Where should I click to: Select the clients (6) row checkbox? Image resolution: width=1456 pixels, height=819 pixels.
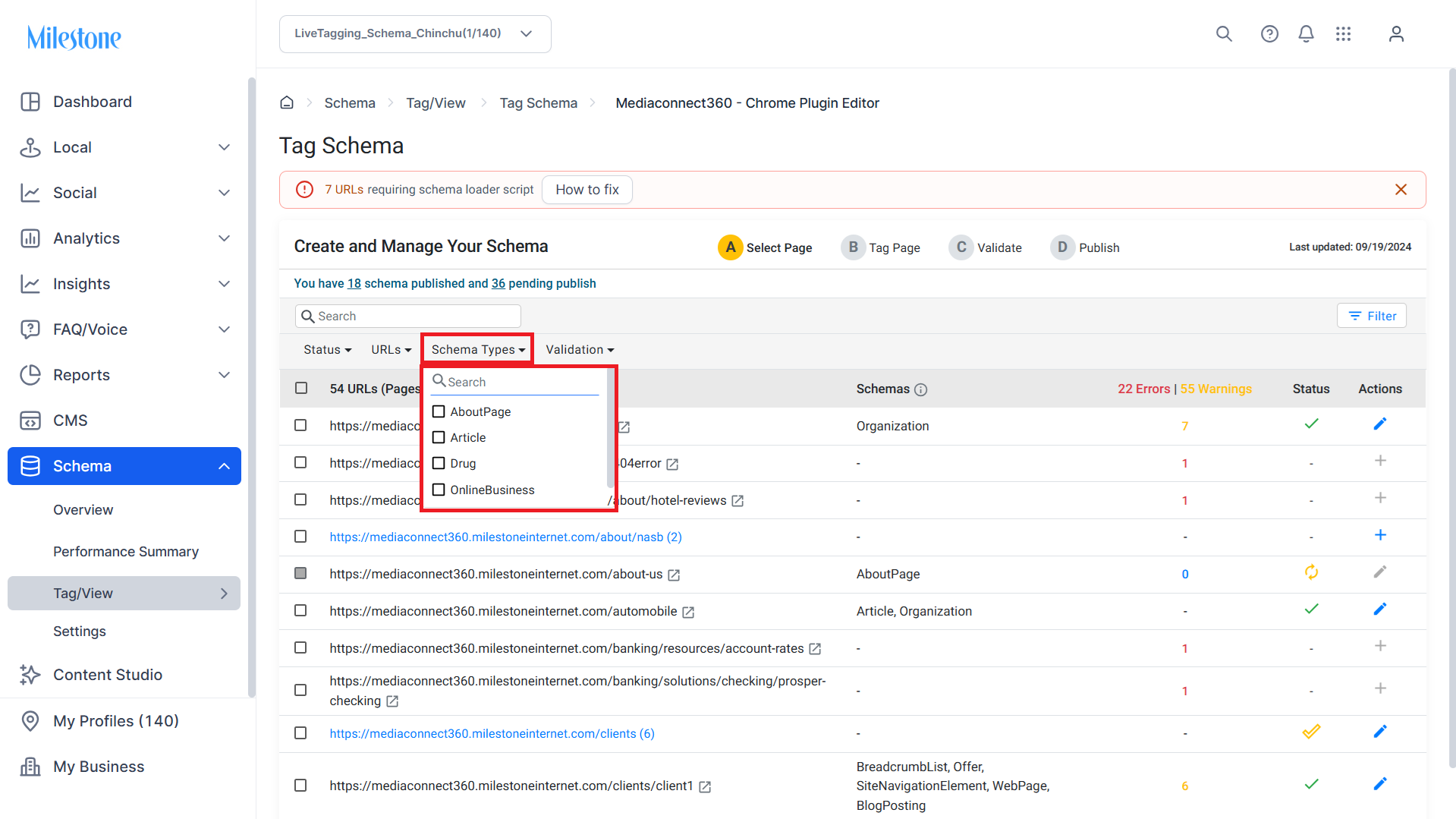(x=300, y=733)
